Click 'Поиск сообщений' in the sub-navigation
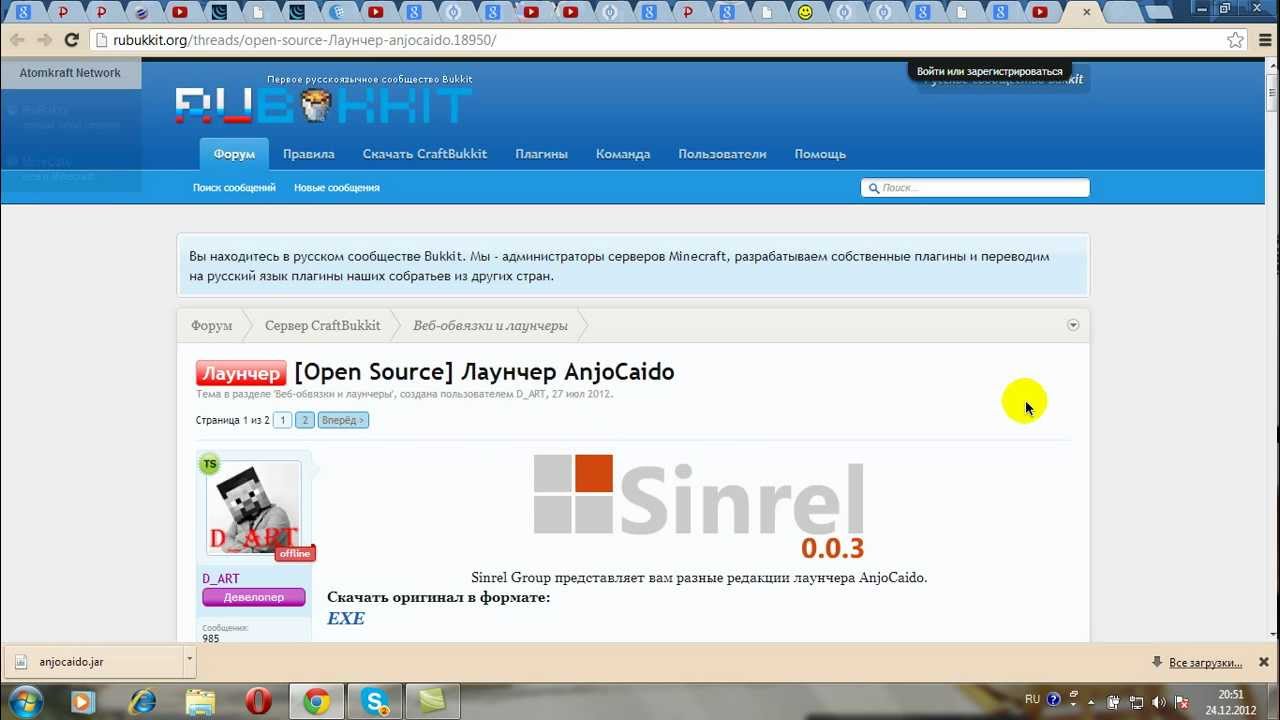The image size is (1280, 720). pyautogui.click(x=234, y=188)
